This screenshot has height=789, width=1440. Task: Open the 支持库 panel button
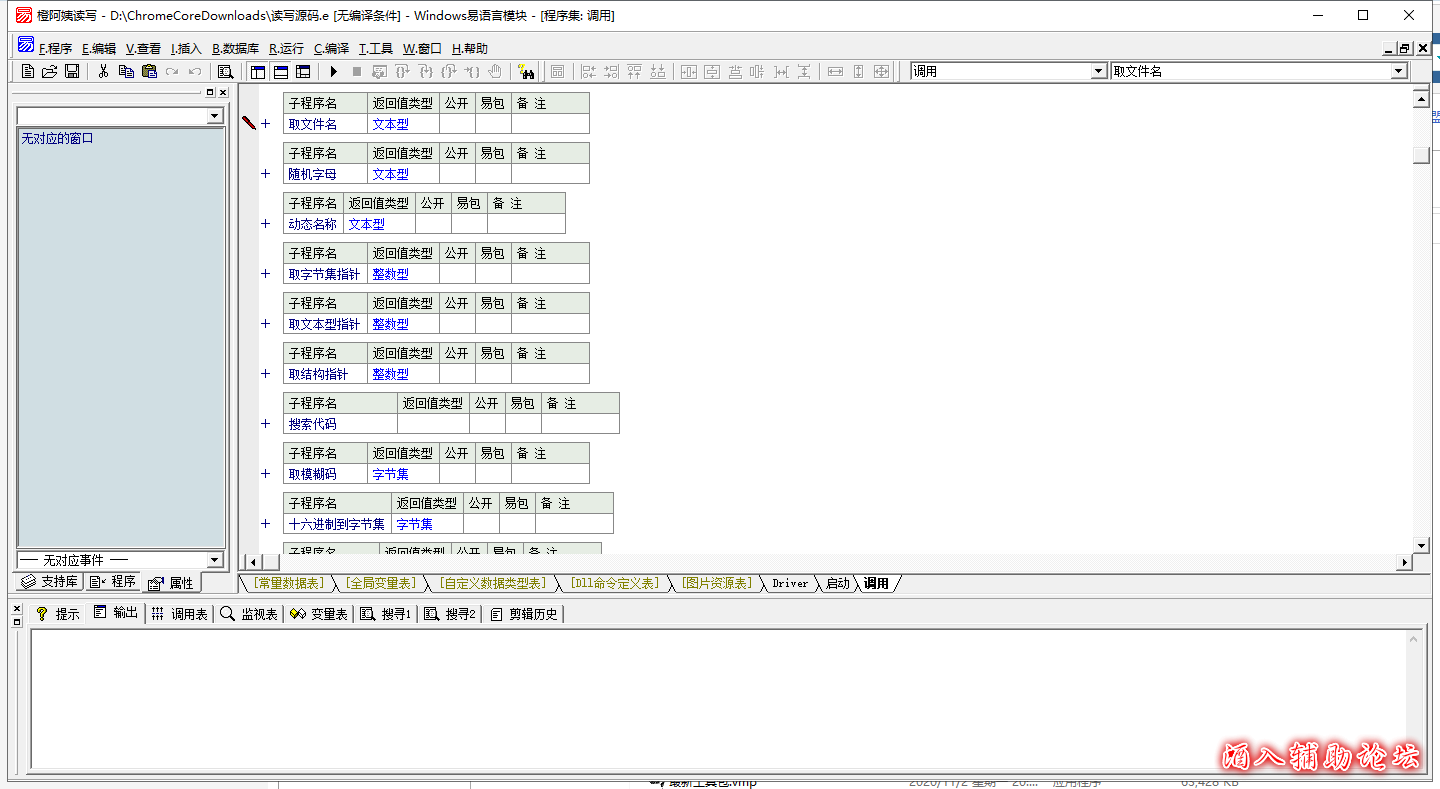pos(50,582)
